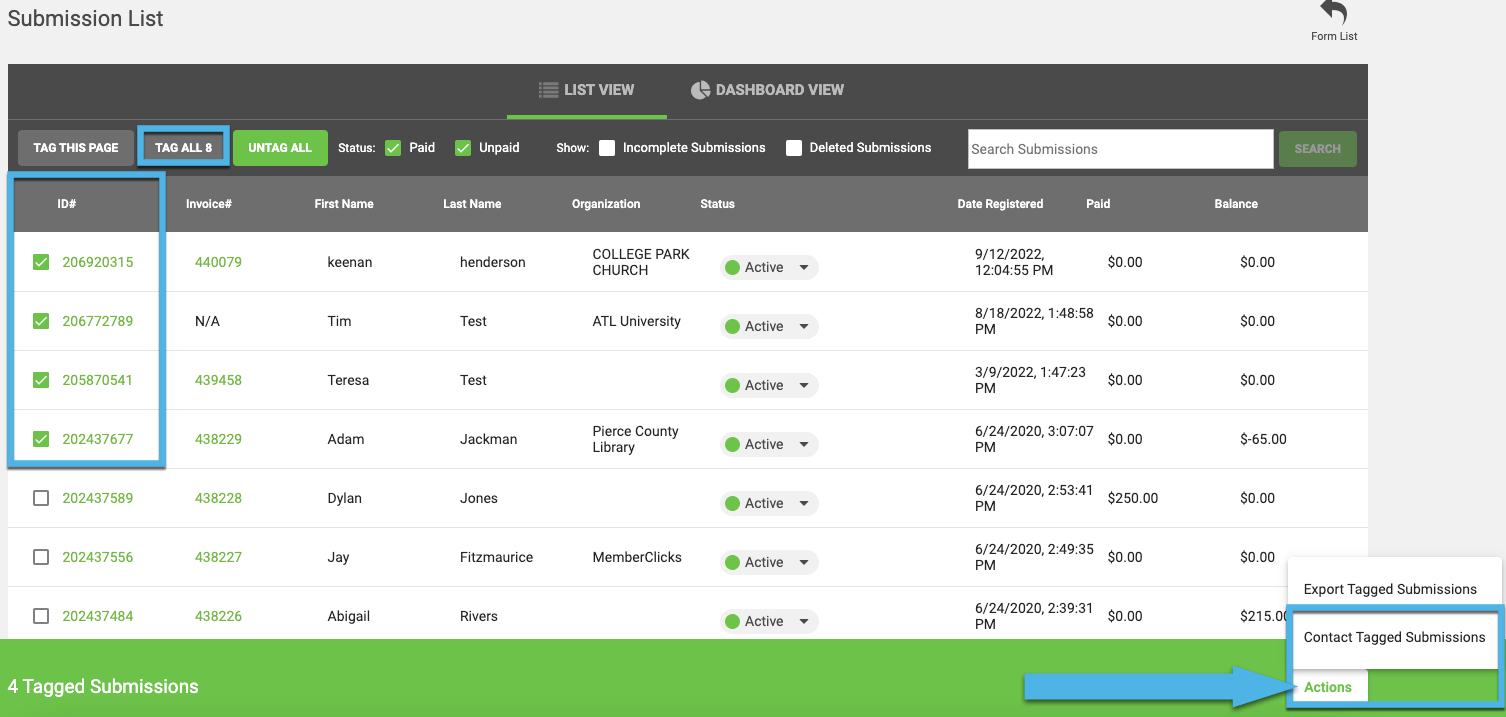Toggle the Paid status filter checkbox
Screen dimensions: 1506x717
point(393,148)
